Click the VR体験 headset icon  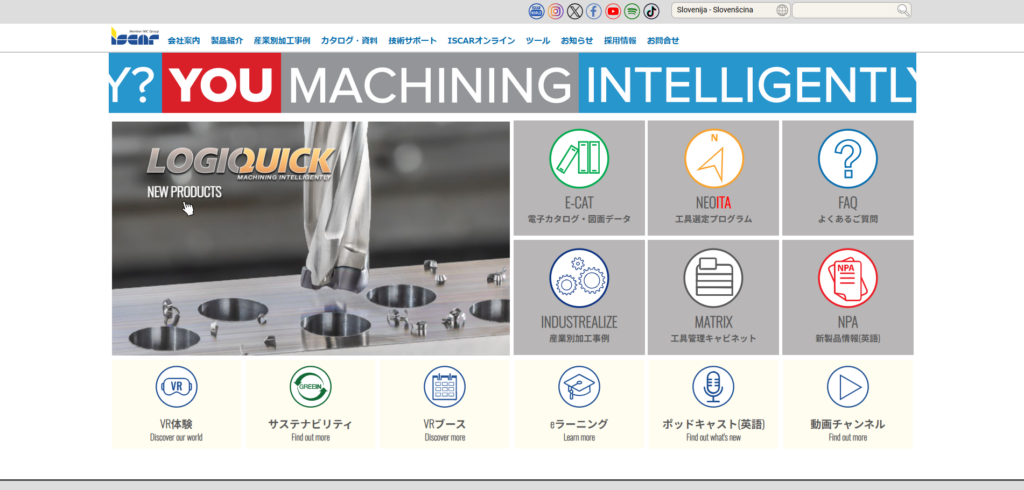click(x=176, y=386)
